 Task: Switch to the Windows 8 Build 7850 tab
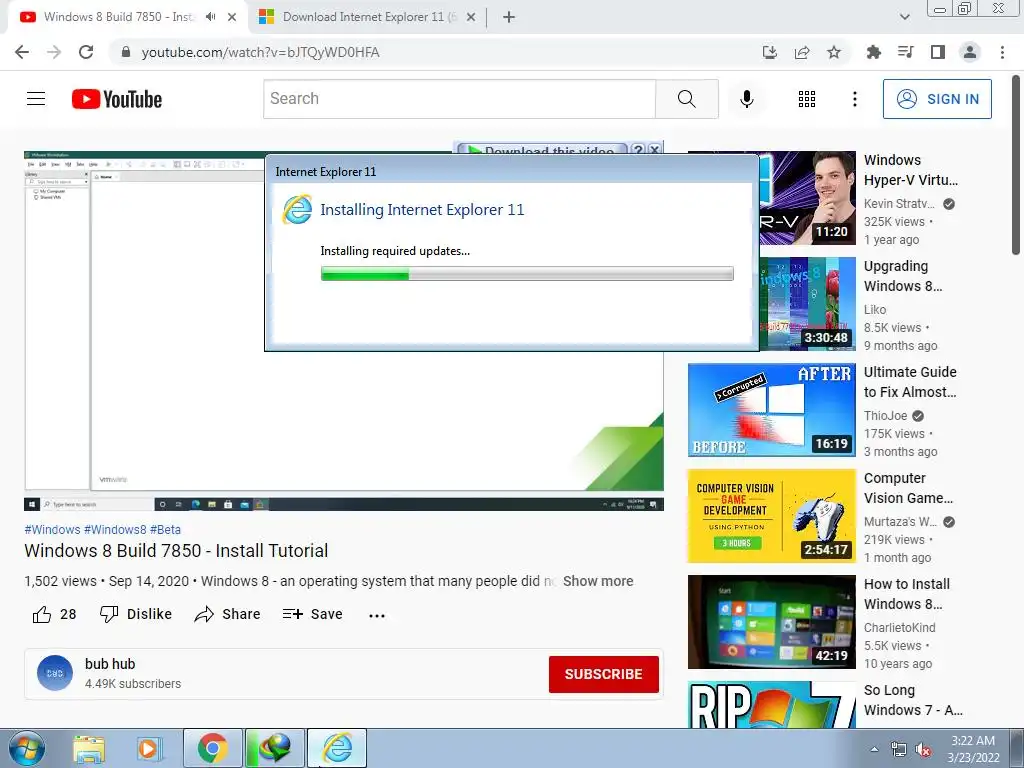[118, 17]
